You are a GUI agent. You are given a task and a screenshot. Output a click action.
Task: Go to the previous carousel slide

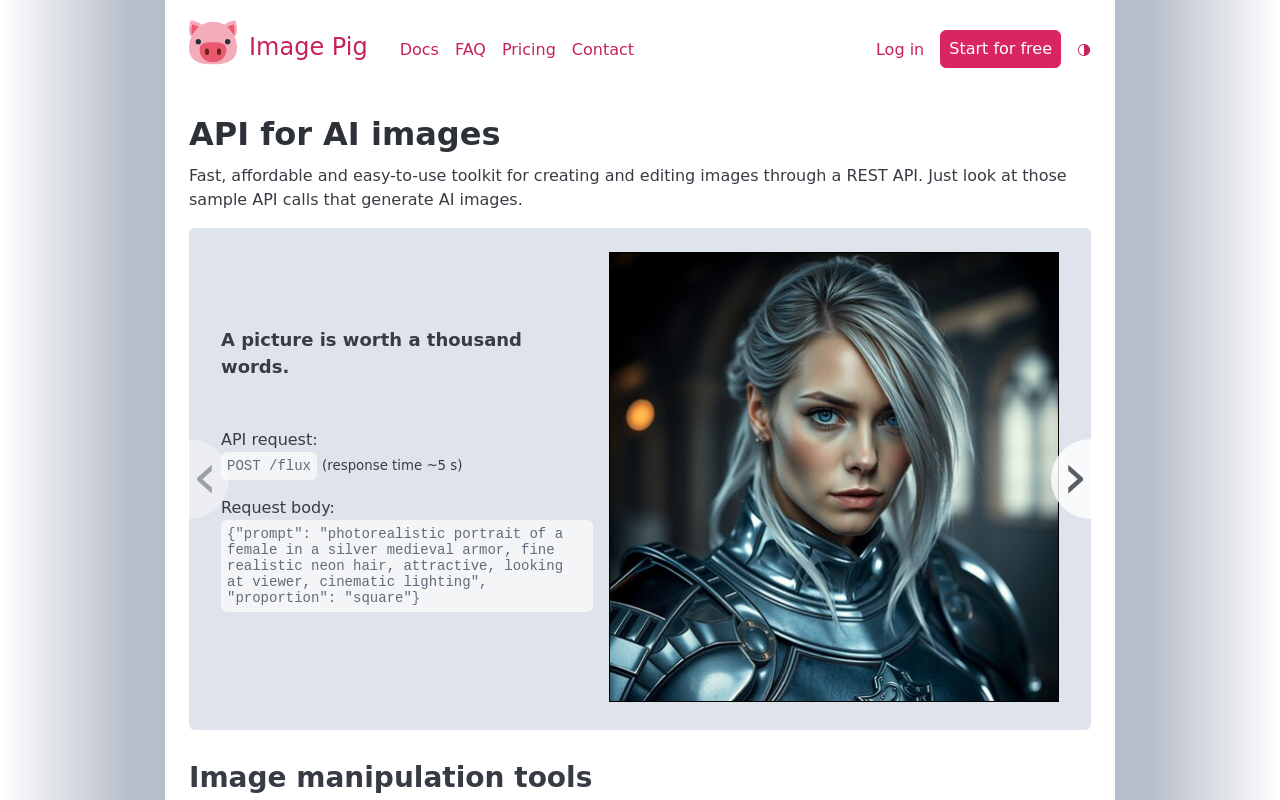click(205, 479)
